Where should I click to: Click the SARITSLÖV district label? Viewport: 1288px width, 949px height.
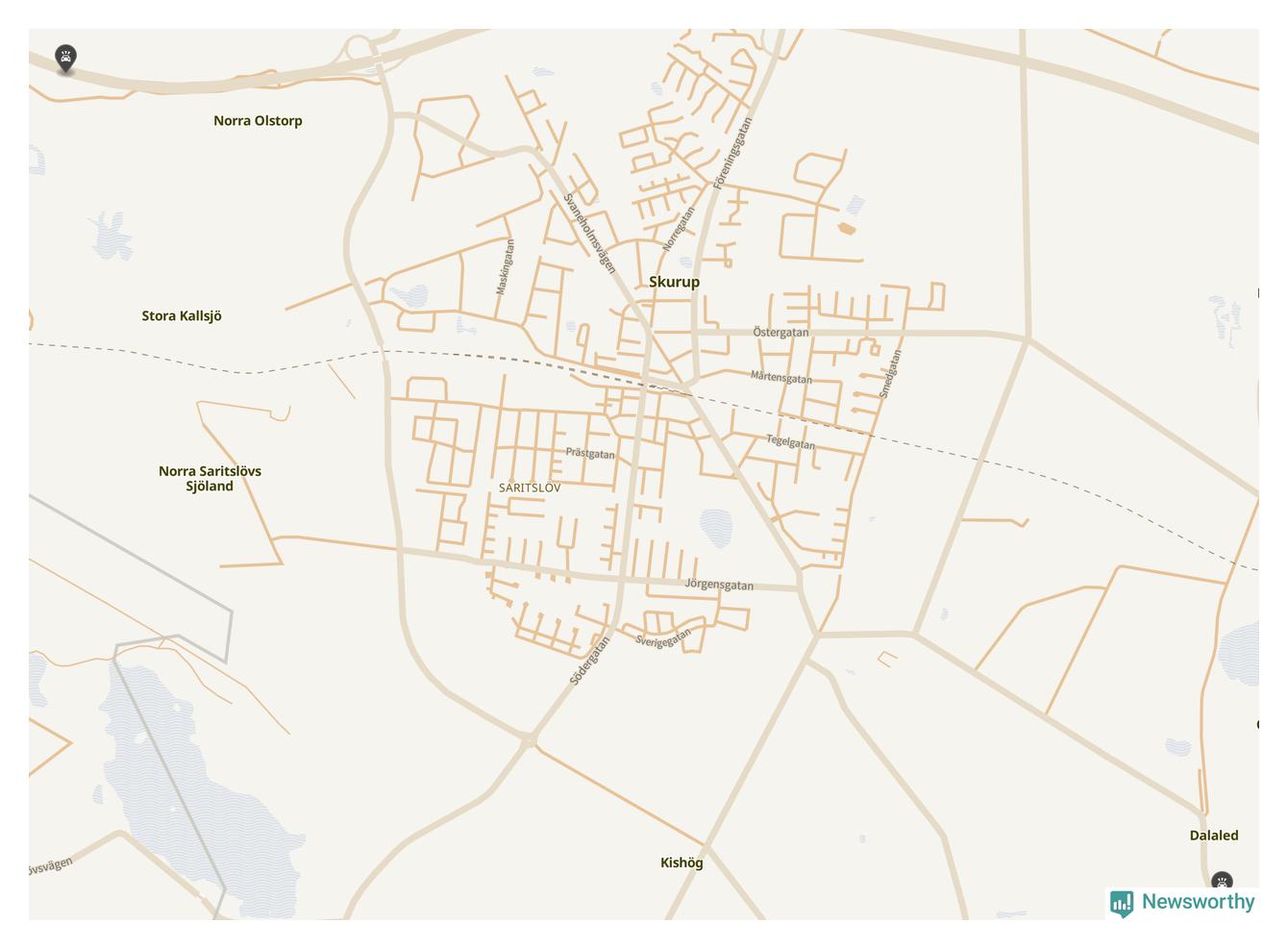(530, 487)
